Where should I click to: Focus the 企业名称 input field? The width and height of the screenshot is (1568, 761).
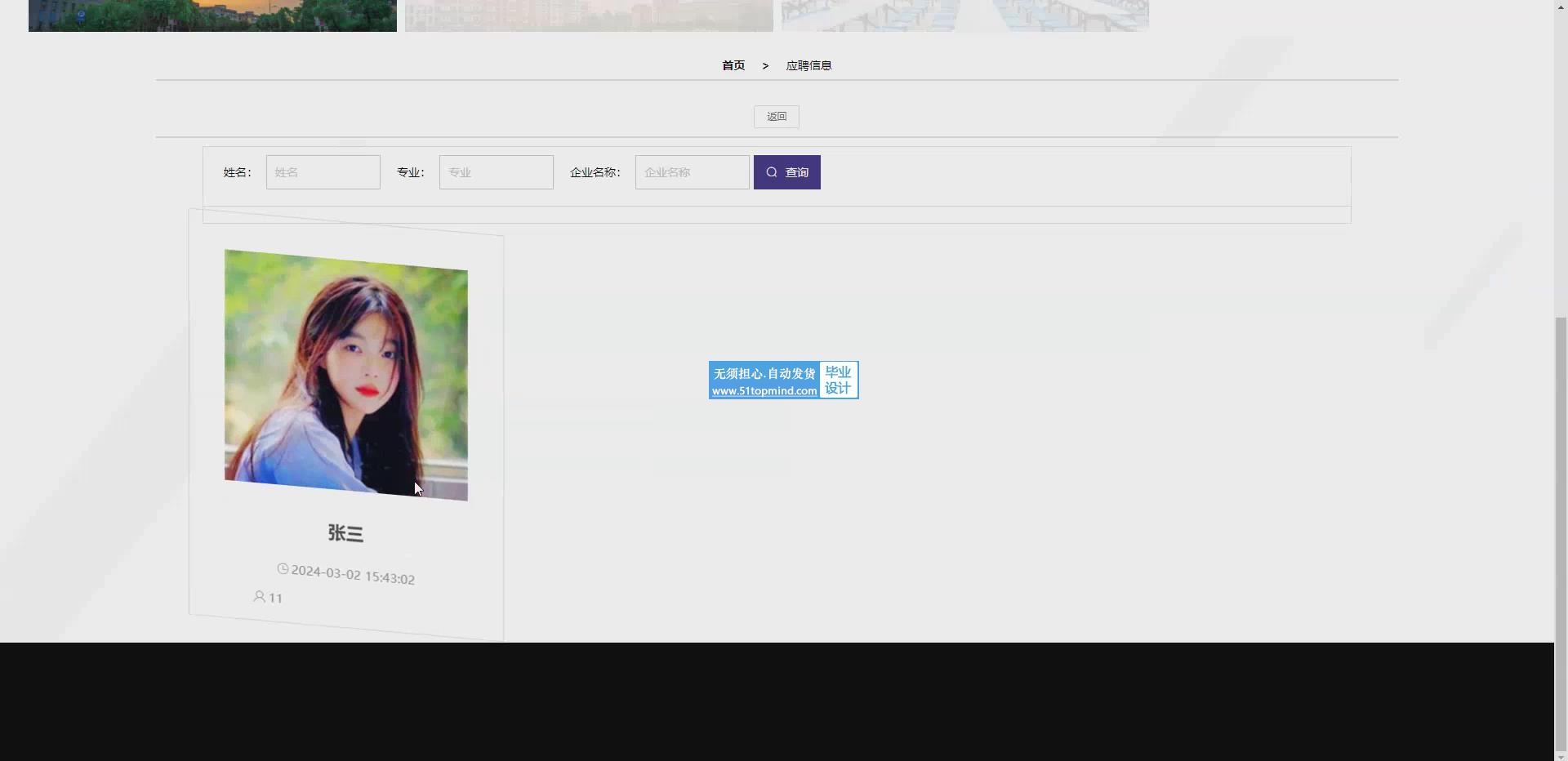tap(693, 172)
